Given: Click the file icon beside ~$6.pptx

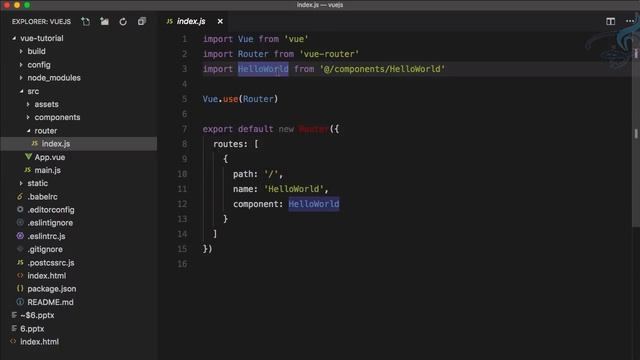Looking at the screenshot, I should 14,315.
